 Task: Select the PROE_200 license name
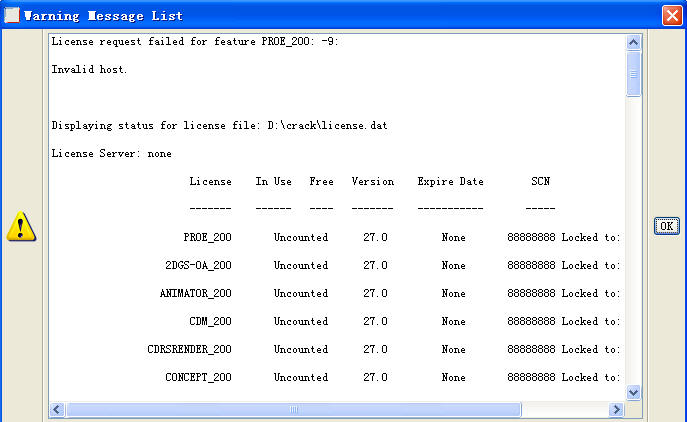click(x=207, y=238)
